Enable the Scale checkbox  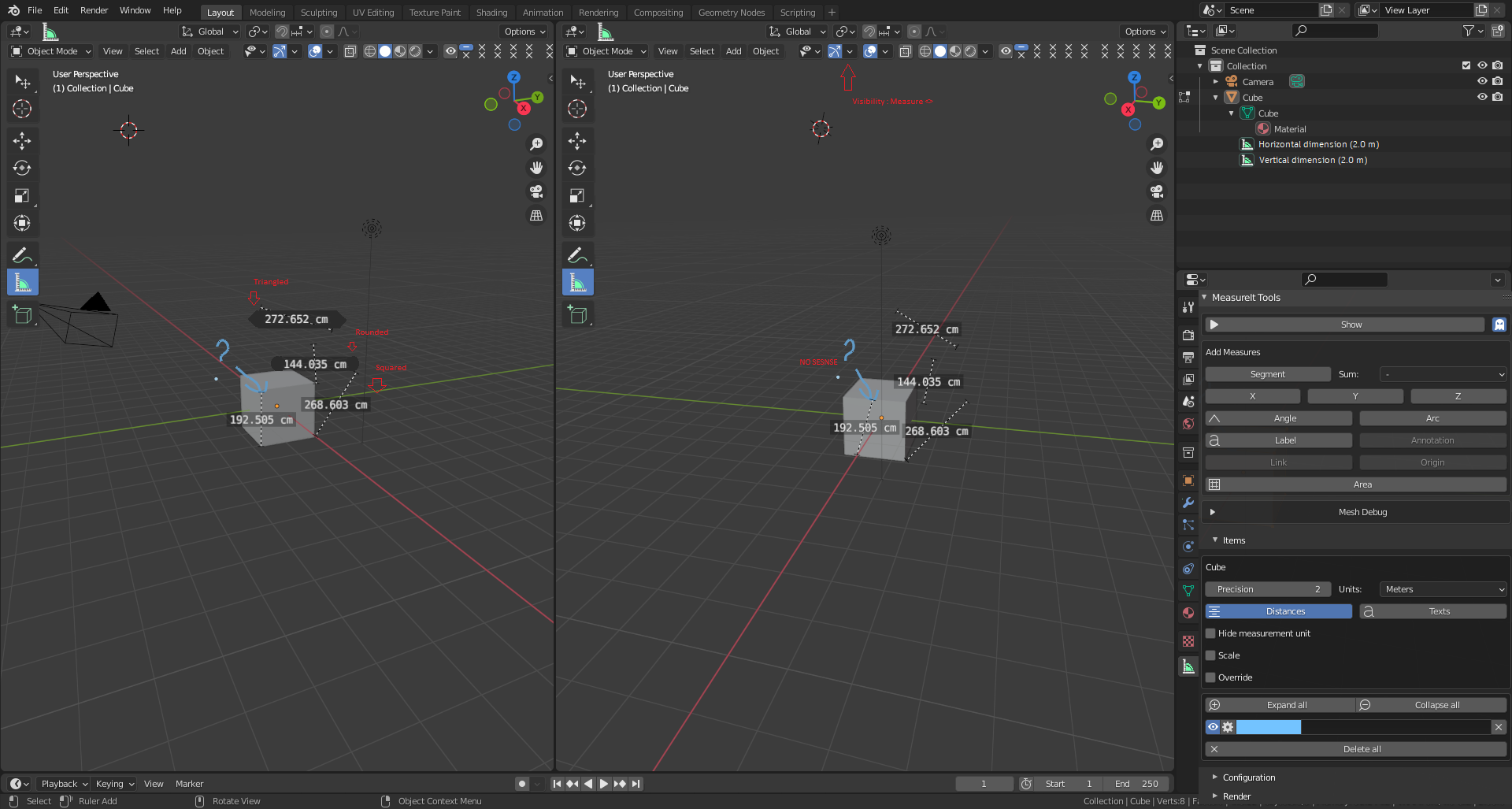1210,655
